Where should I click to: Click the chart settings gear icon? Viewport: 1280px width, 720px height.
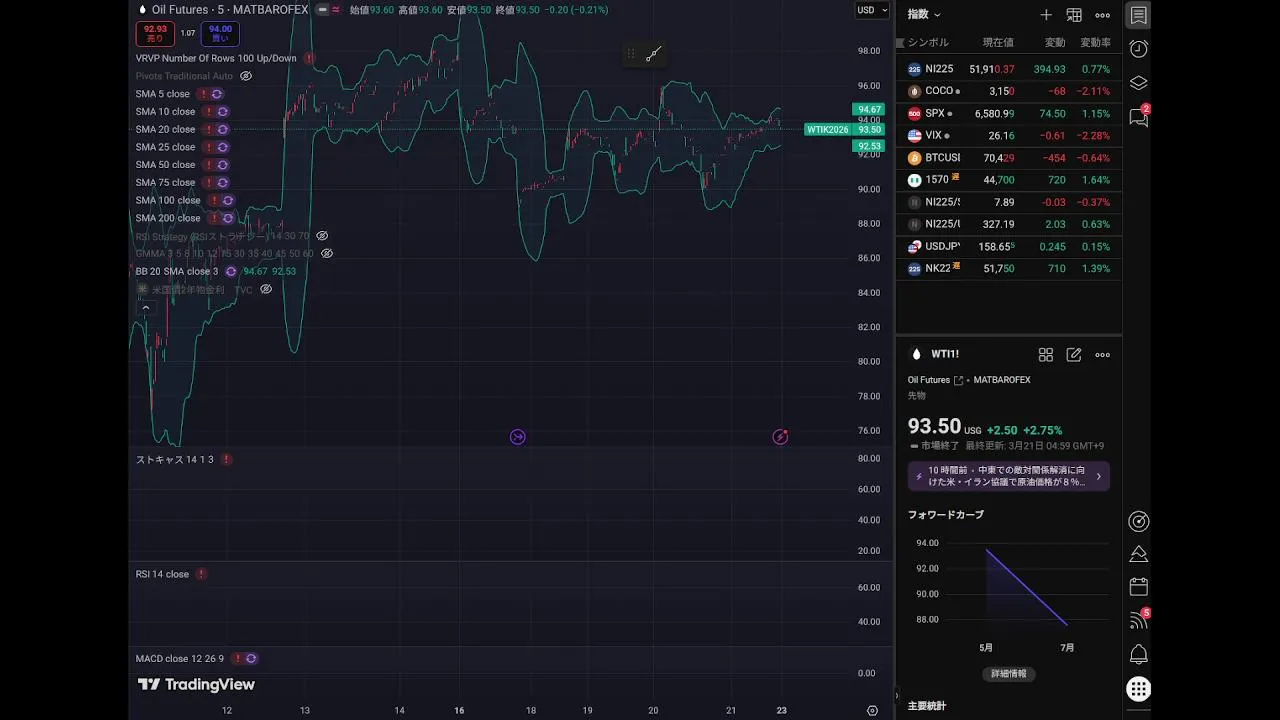(x=872, y=711)
